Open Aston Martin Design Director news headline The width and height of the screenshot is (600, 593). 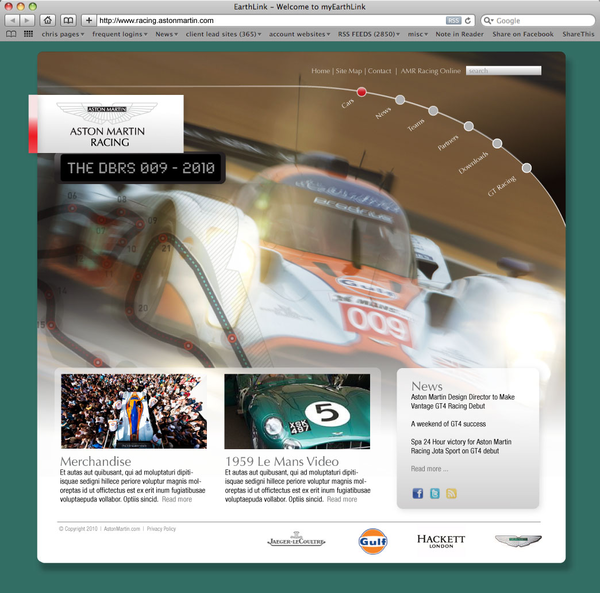(463, 401)
